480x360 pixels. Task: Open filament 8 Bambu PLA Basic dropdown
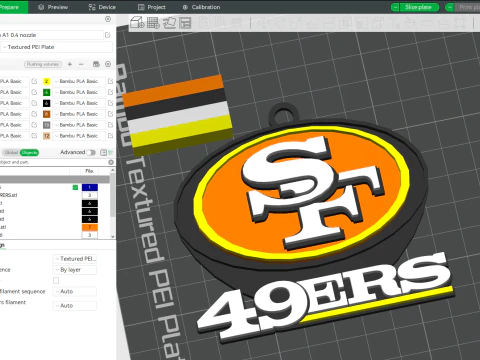[79, 114]
